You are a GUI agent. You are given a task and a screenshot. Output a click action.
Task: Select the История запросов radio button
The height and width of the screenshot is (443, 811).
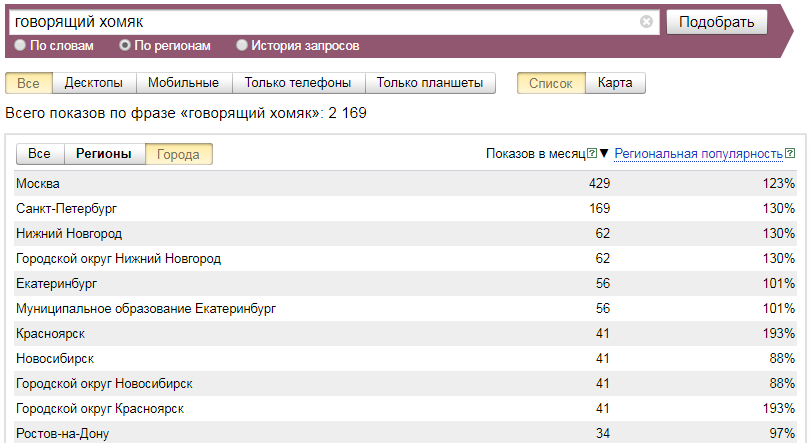tap(242, 45)
